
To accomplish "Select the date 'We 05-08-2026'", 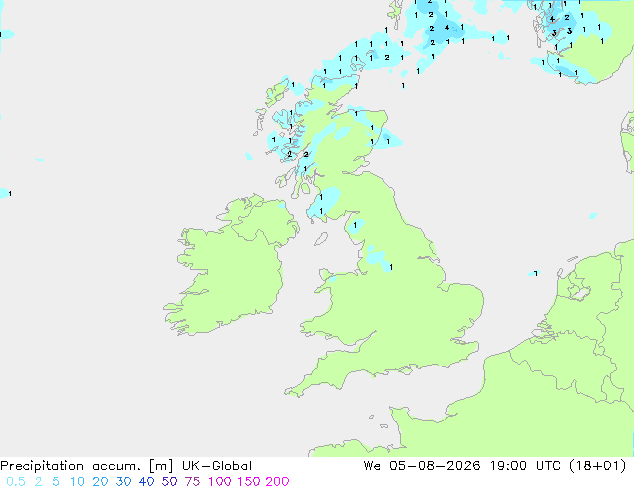I will pyautogui.click(x=422, y=466).
